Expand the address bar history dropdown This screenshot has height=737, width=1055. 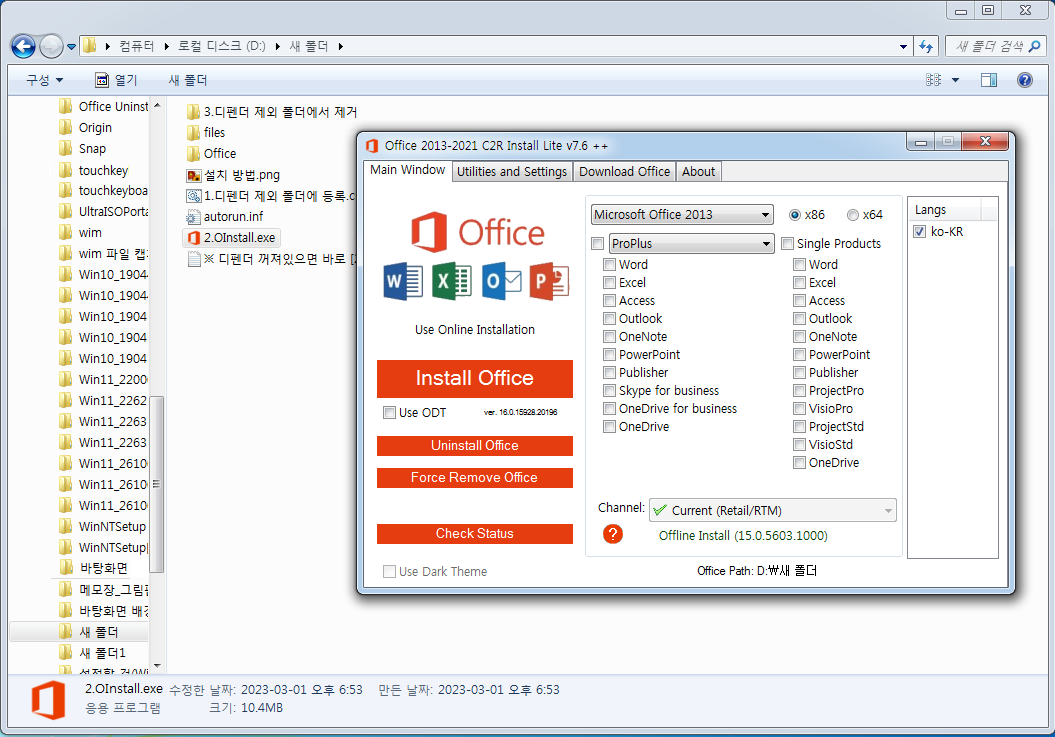[x=903, y=46]
